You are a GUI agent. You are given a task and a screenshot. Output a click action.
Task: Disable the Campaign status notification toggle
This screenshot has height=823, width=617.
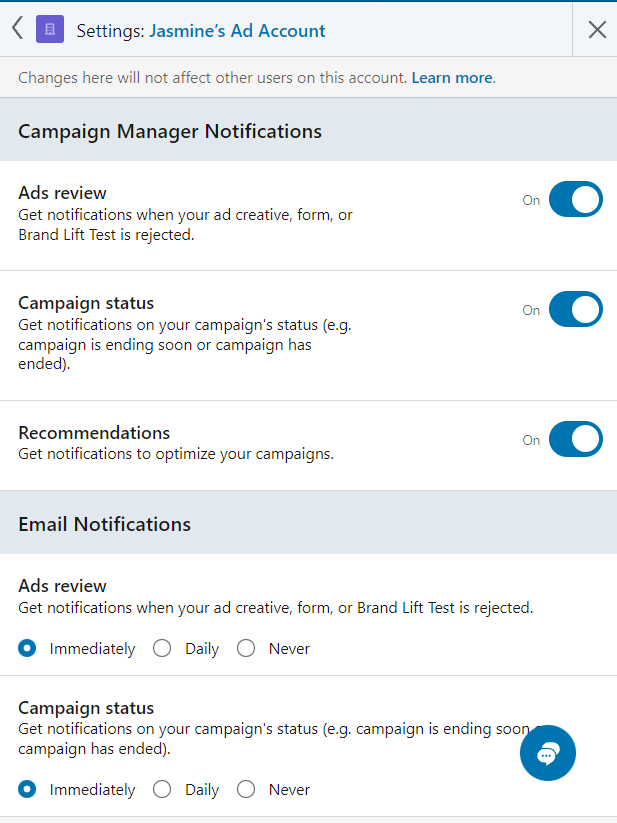[576, 309]
